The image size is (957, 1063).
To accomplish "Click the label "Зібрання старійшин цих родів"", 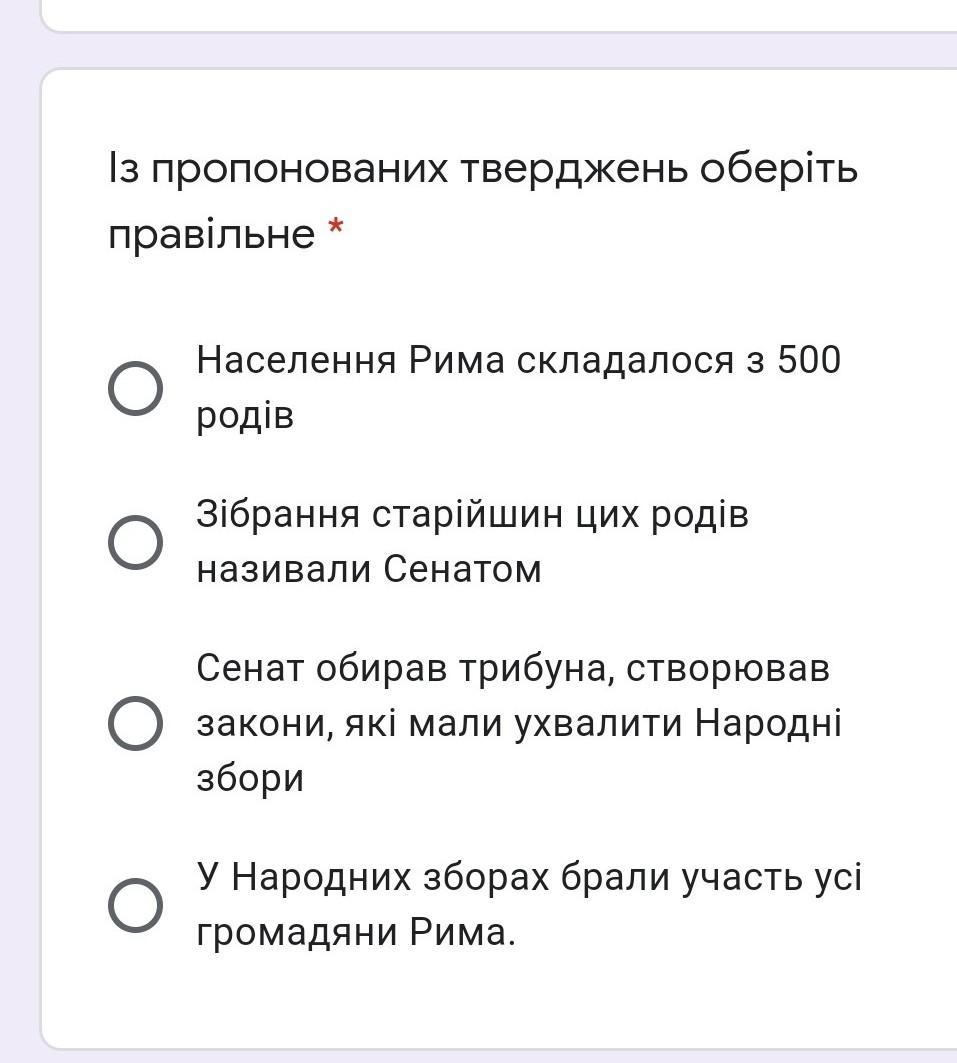I will 472,515.
